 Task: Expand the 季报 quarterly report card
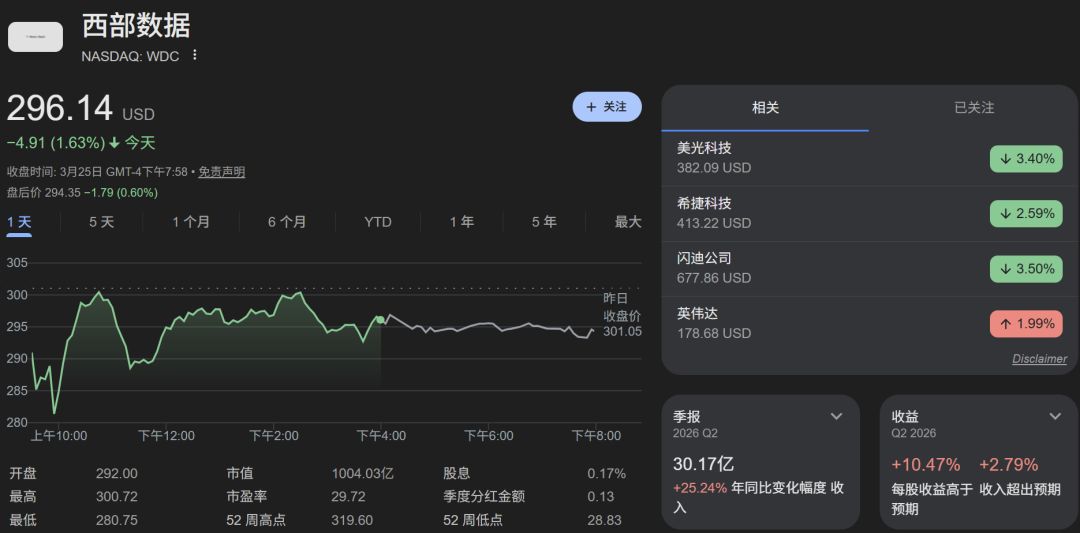(837, 416)
